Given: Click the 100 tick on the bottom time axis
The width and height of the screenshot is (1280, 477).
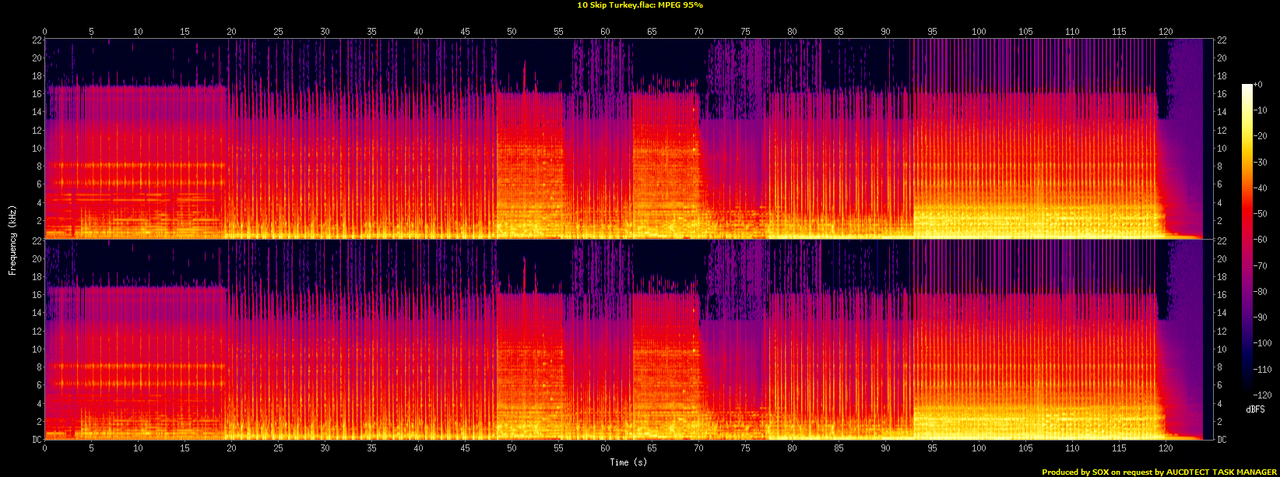Looking at the screenshot, I should click(978, 447).
